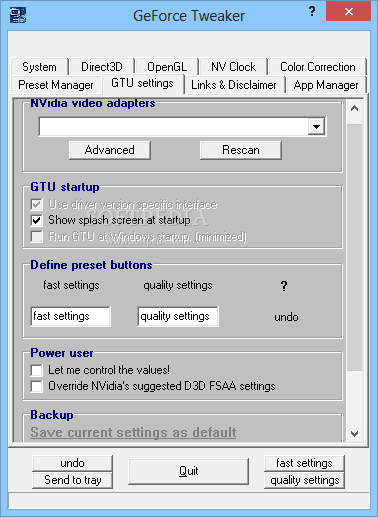Open the Direct3D tab
Image resolution: width=378 pixels, height=517 pixels.
(x=102, y=67)
